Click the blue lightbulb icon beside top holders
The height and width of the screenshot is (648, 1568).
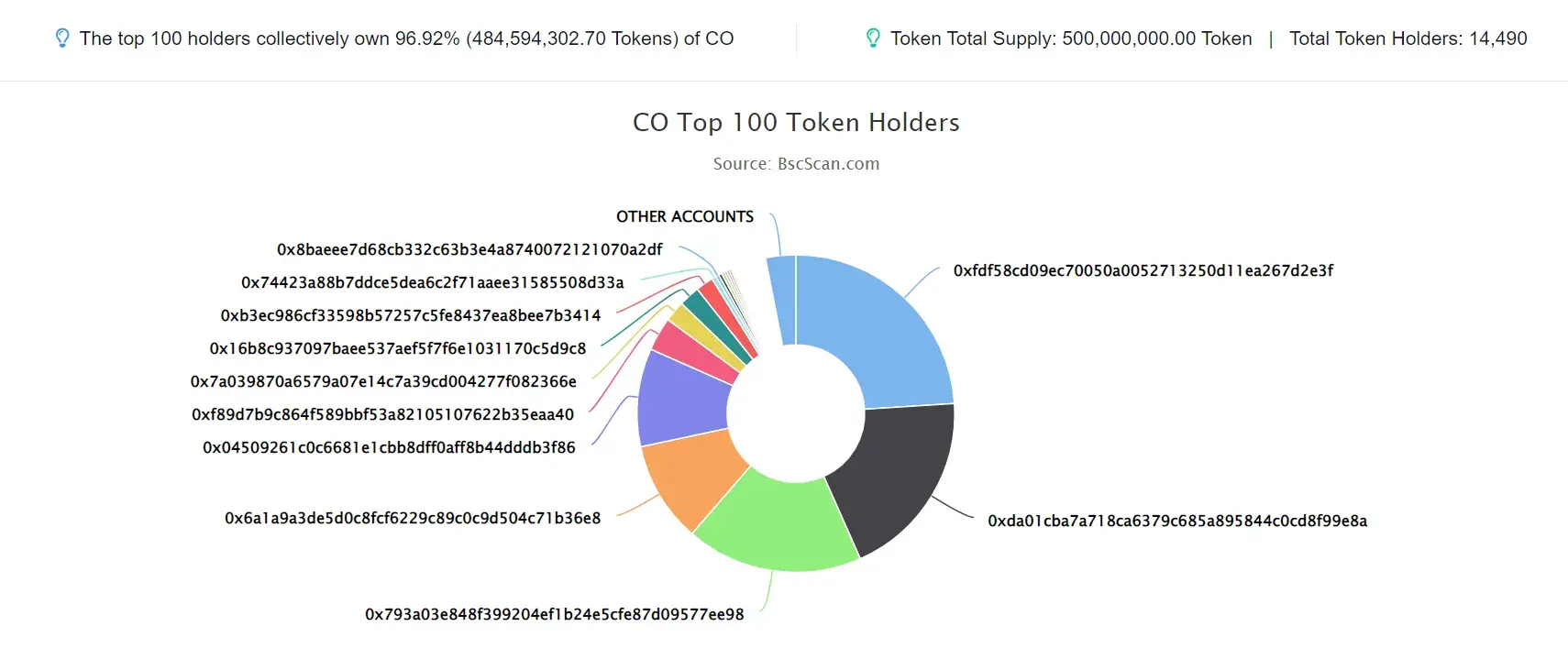click(62, 38)
